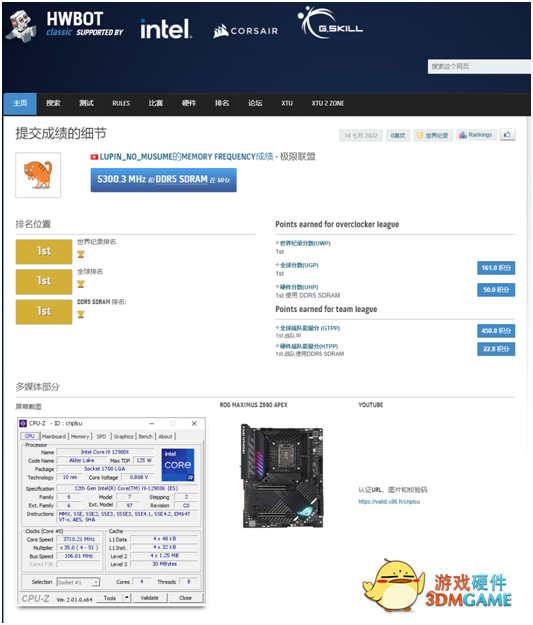
Task: Click the orange cat user avatar
Action: point(38,175)
